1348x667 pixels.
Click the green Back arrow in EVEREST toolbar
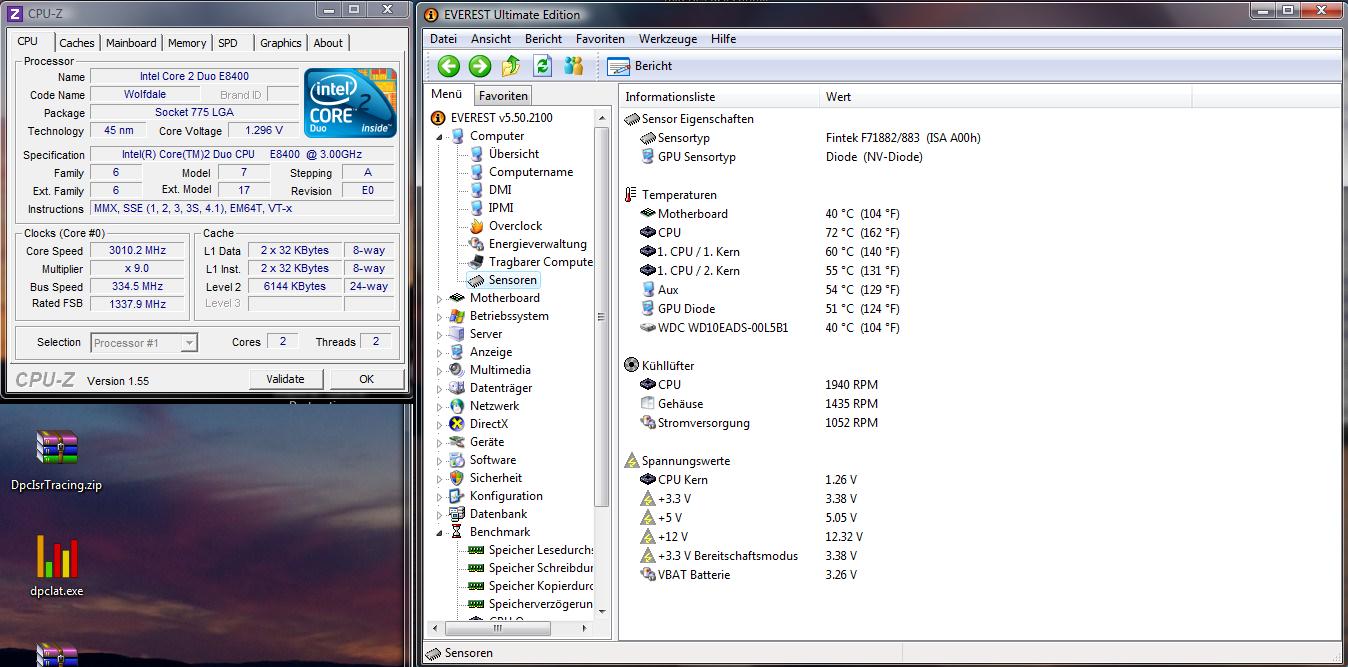click(x=449, y=66)
